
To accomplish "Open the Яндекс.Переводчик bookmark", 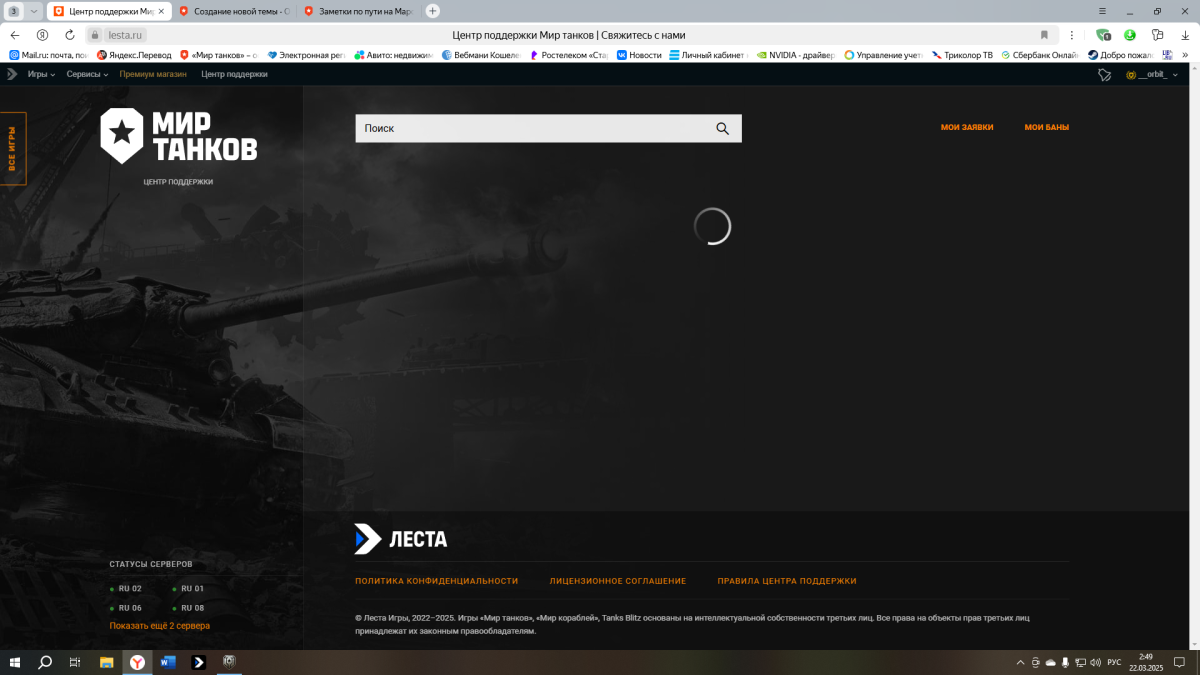I will [x=134, y=55].
